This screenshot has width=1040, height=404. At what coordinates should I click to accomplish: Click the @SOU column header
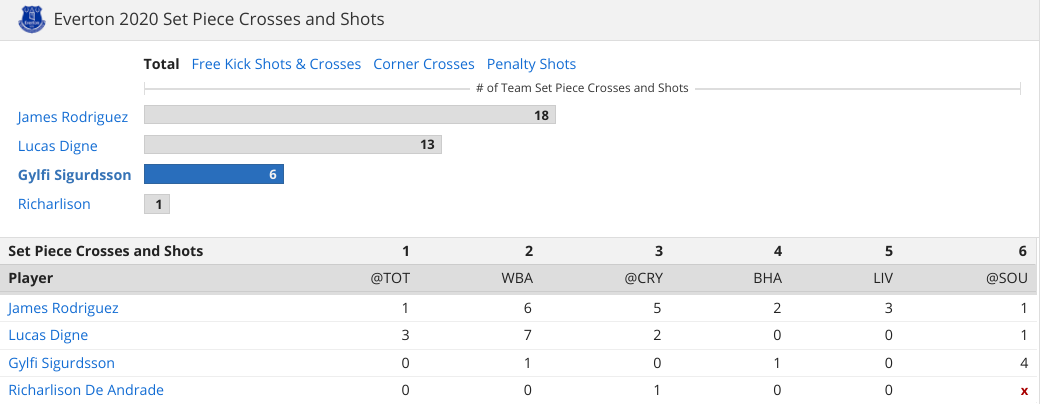coord(1008,278)
